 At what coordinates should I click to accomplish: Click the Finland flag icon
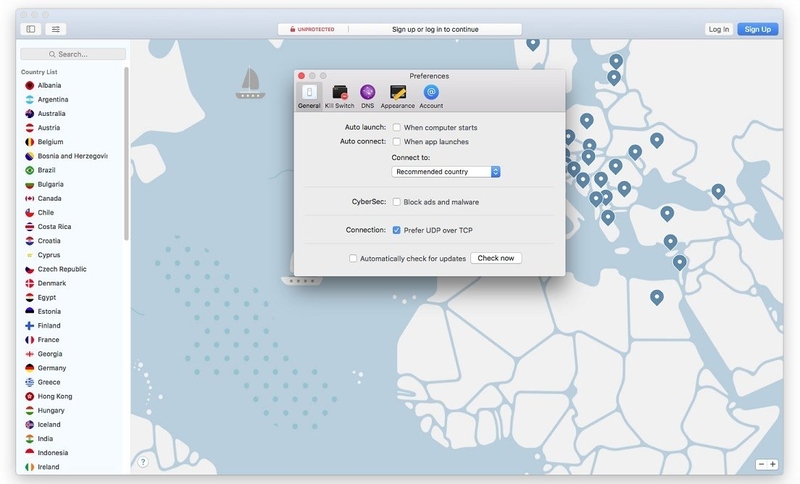(x=30, y=325)
